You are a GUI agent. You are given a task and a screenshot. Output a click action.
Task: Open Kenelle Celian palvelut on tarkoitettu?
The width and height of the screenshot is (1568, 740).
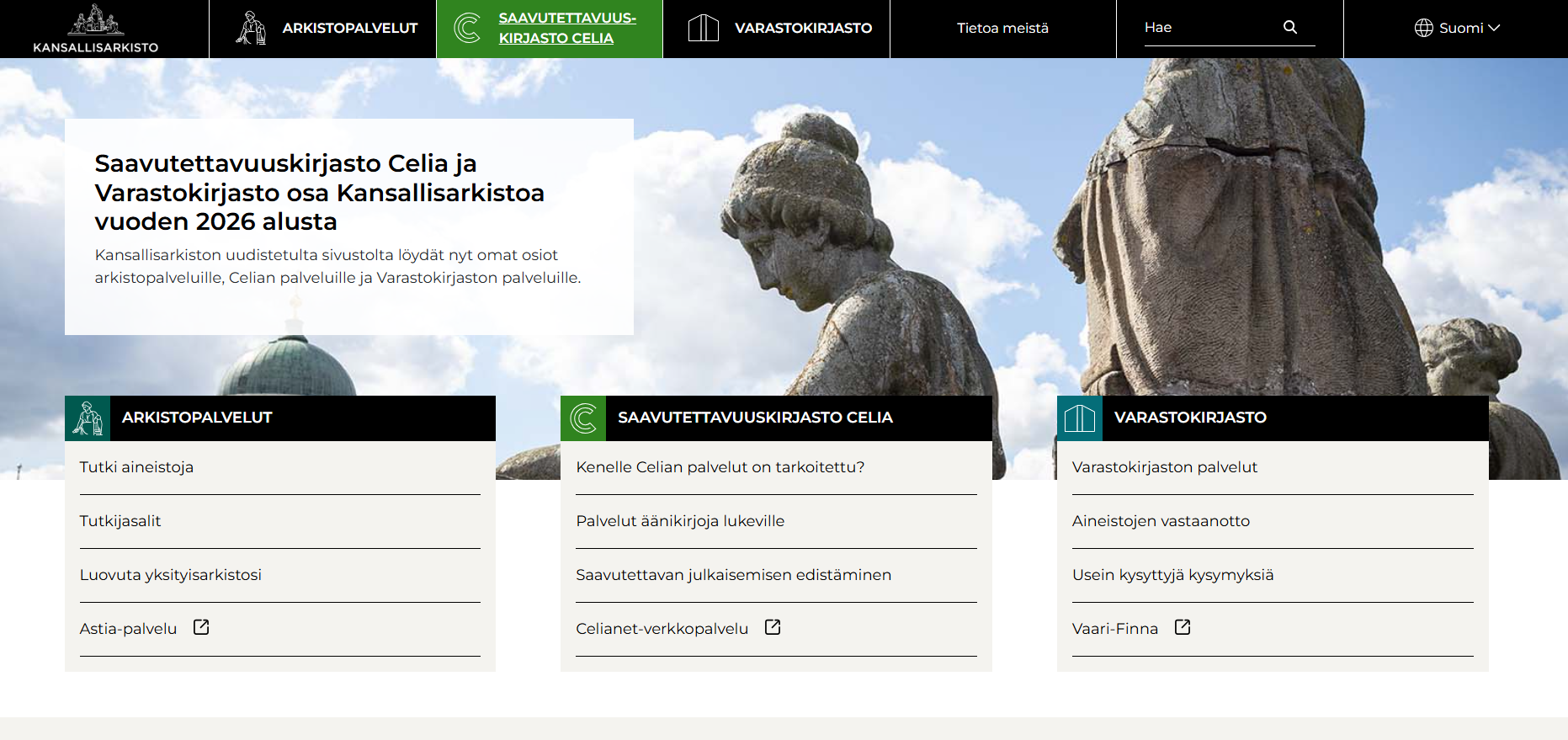click(x=720, y=467)
